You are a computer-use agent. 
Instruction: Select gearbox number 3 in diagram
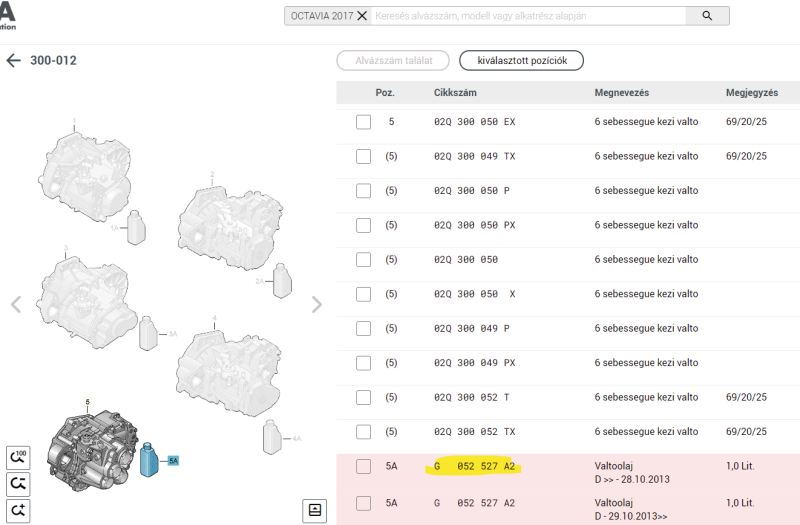coord(87,304)
